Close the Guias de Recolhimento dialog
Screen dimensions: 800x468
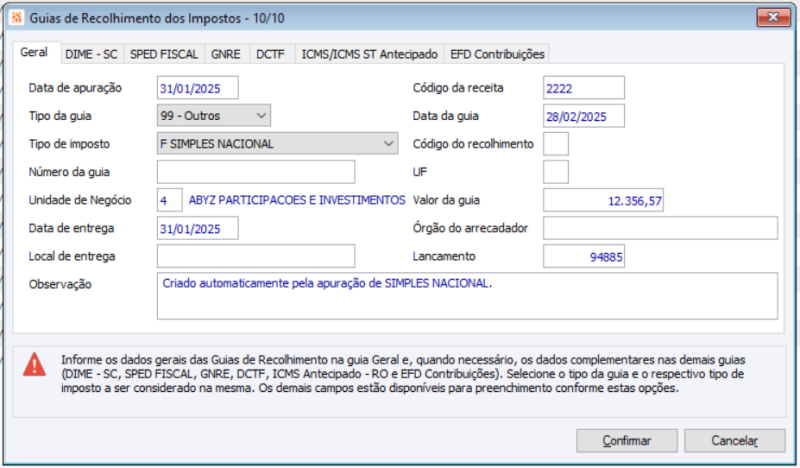point(773,17)
